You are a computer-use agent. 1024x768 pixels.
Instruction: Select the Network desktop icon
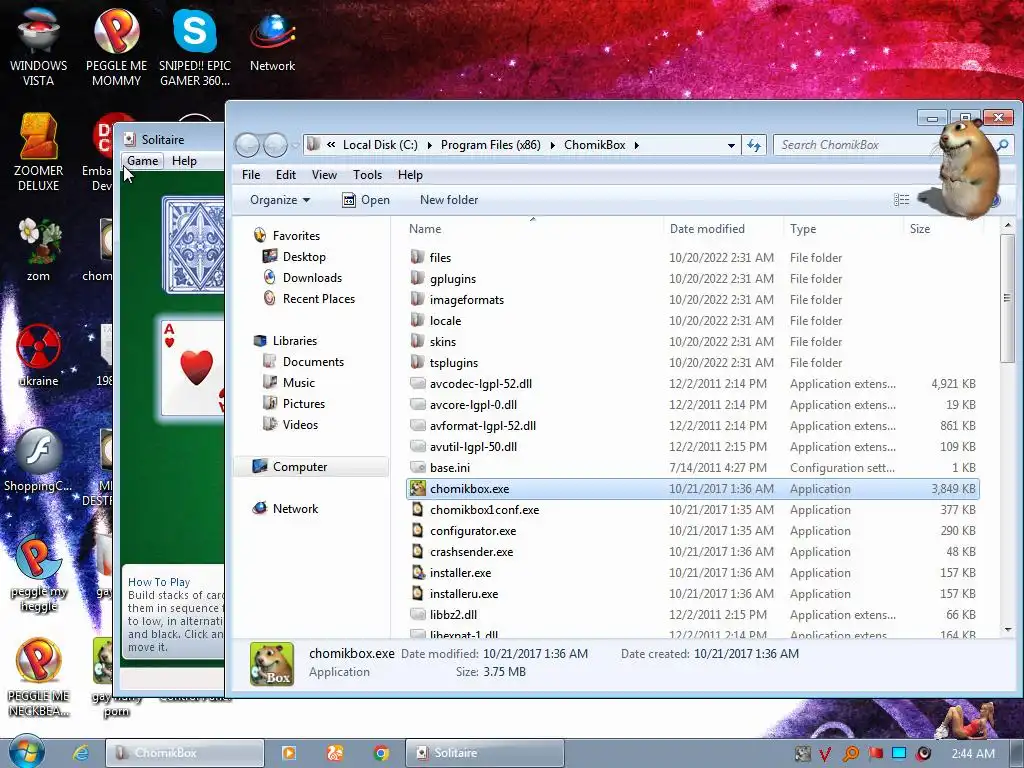pos(272,40)
